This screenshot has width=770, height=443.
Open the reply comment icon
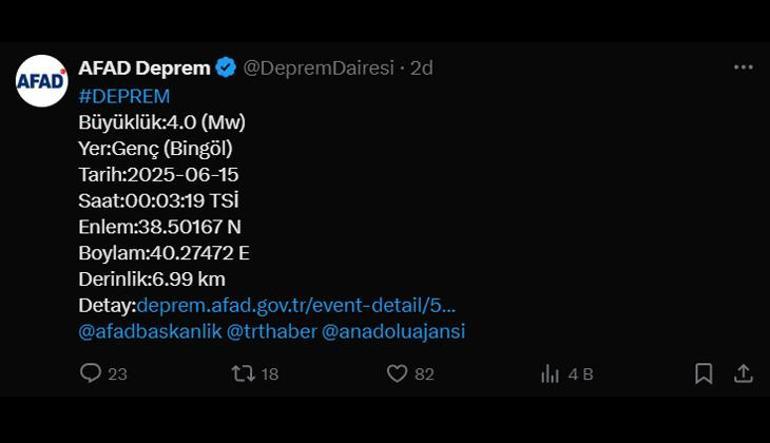[x=90, y=373]
